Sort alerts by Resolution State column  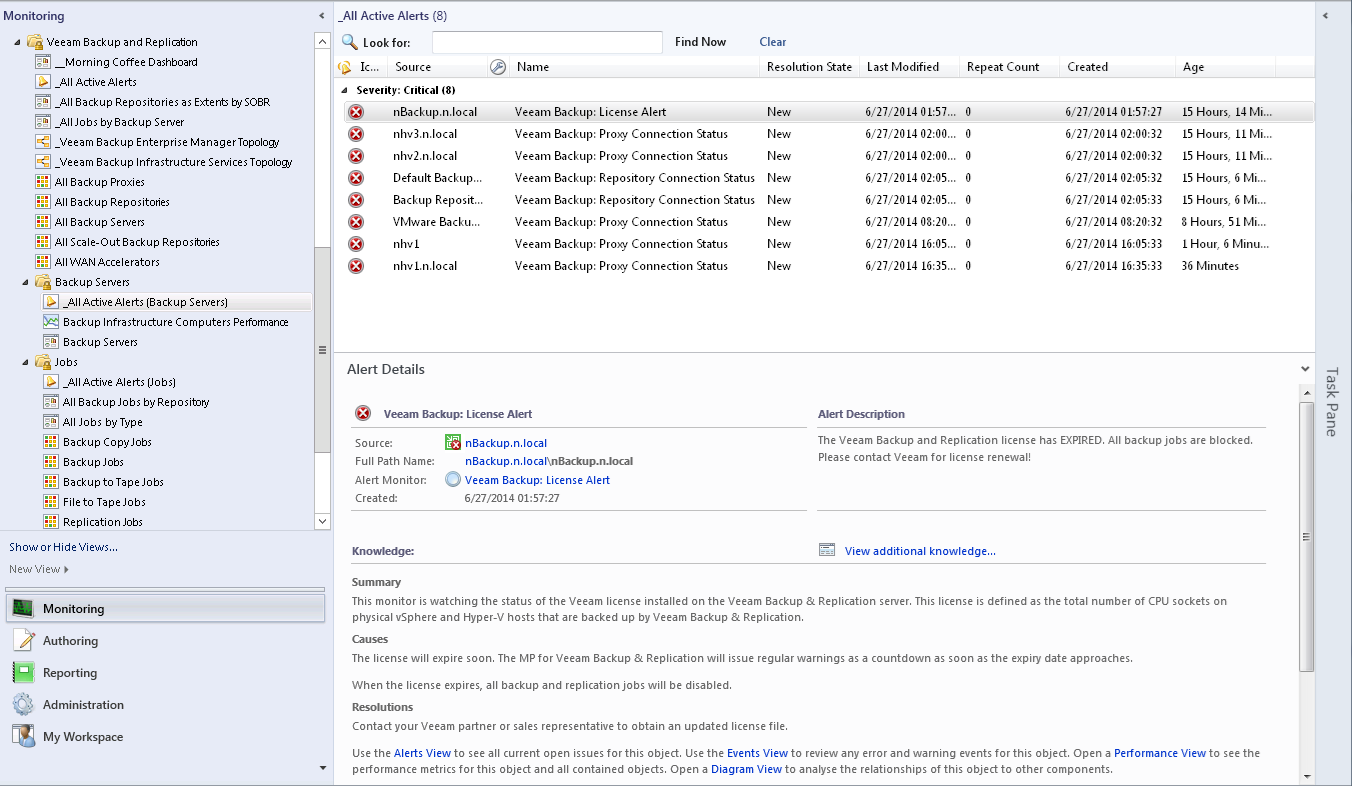(809, 67)
